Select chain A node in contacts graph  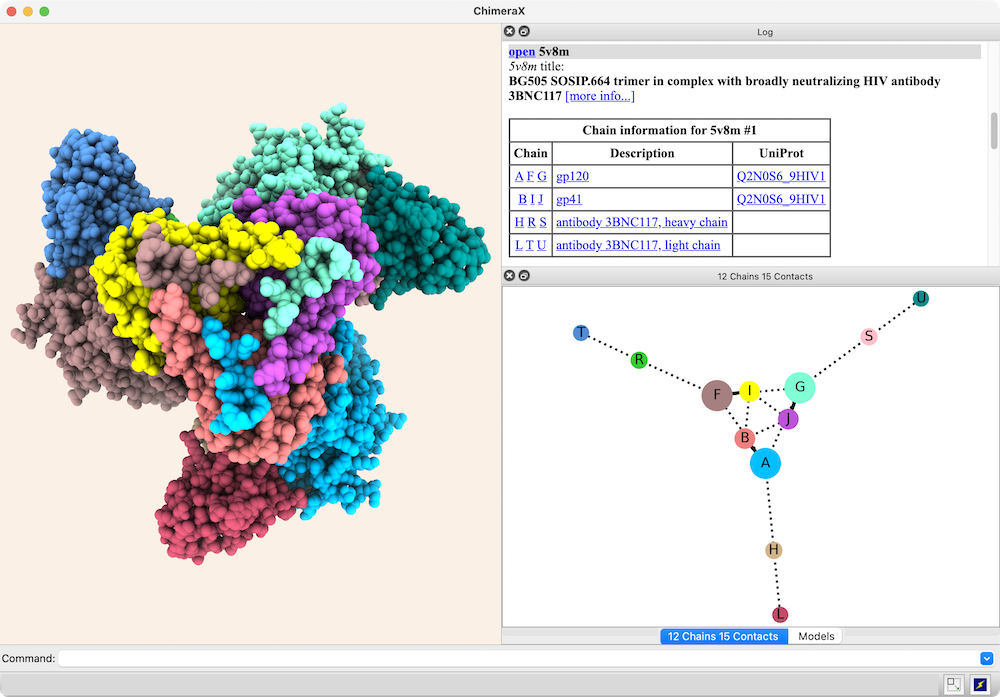pos(765,463)
